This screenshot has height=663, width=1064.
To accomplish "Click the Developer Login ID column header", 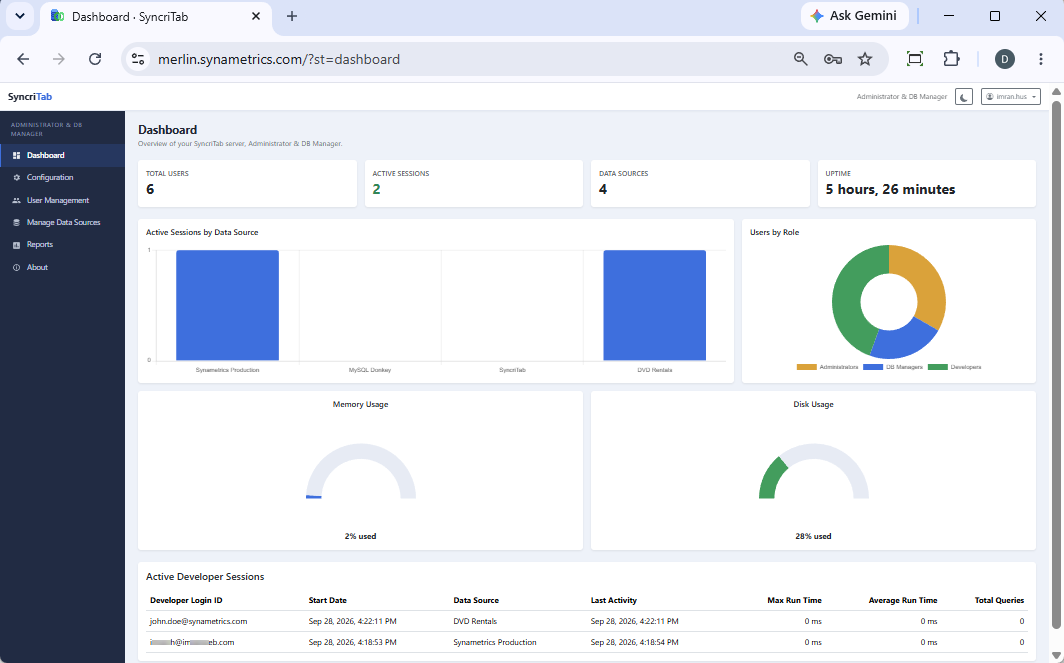I will click(186, 601).
